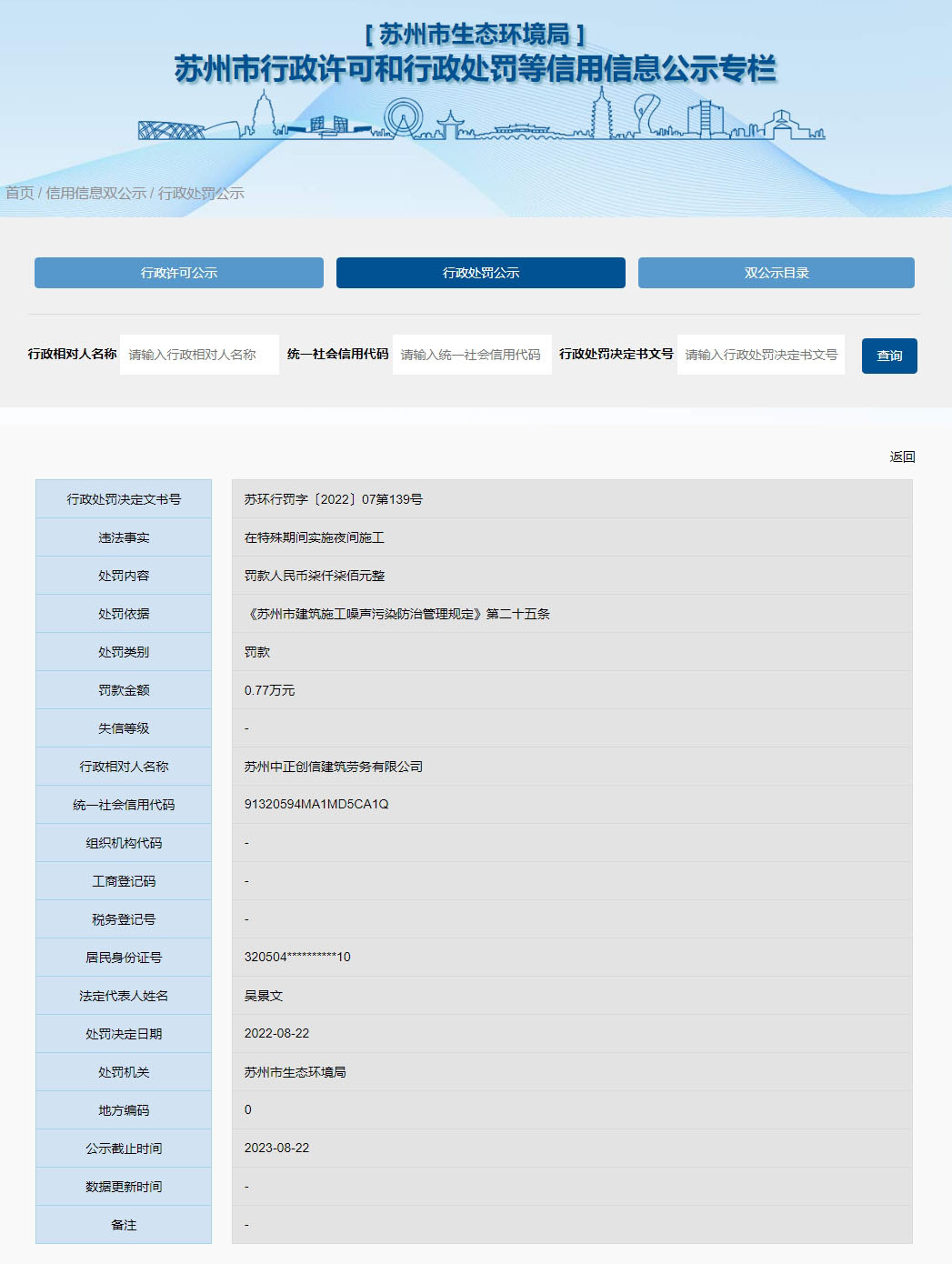Click the 罚款金额 row label
The image size is (952, 1264).
pyautogui.click(x=124, y=690)
